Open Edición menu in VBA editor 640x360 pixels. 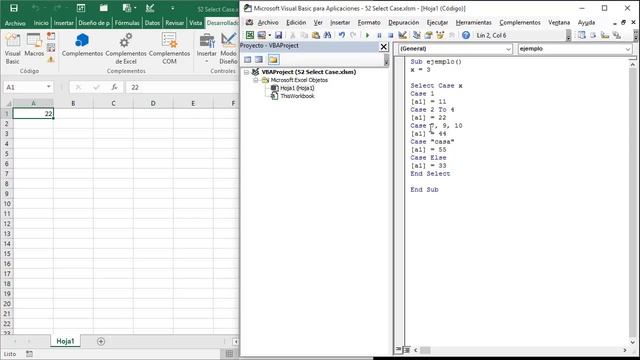(296, 22)
